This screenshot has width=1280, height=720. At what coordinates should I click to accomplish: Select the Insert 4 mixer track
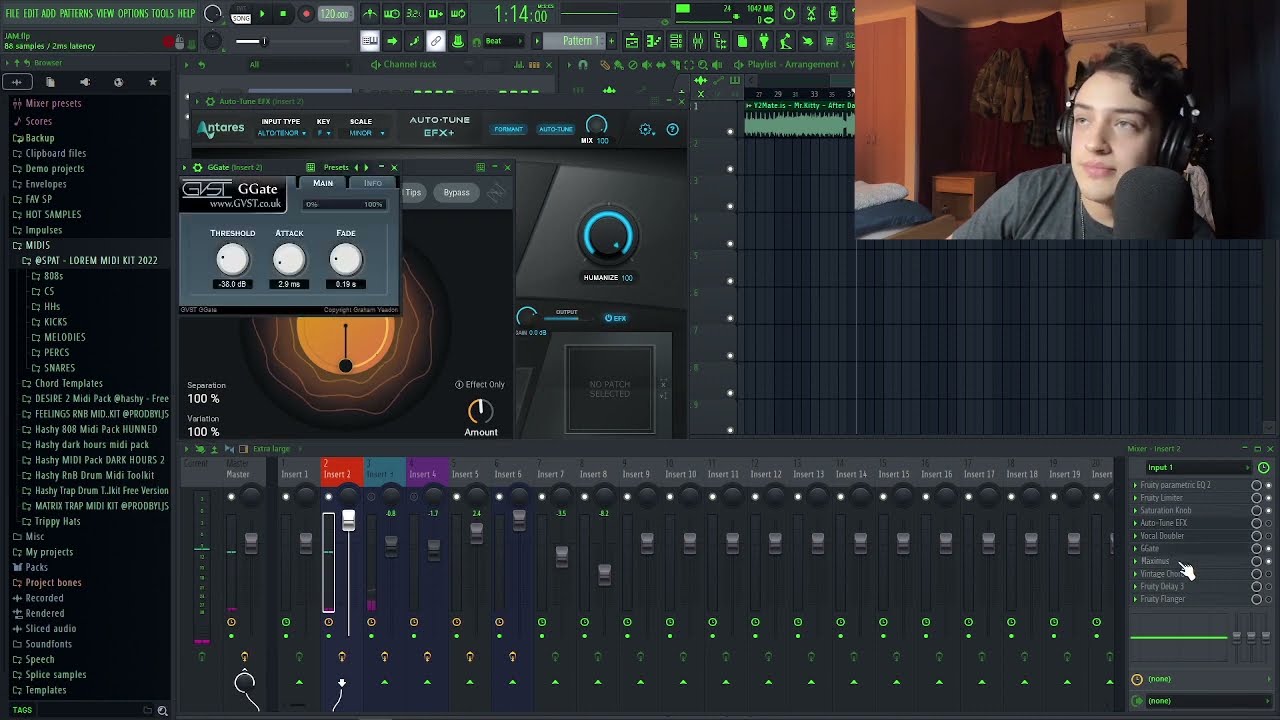click(423, 474)
